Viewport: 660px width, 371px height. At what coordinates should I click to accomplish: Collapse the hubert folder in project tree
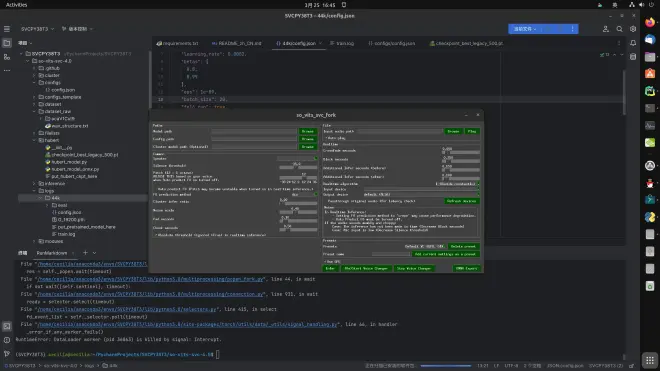click(35, 140)
